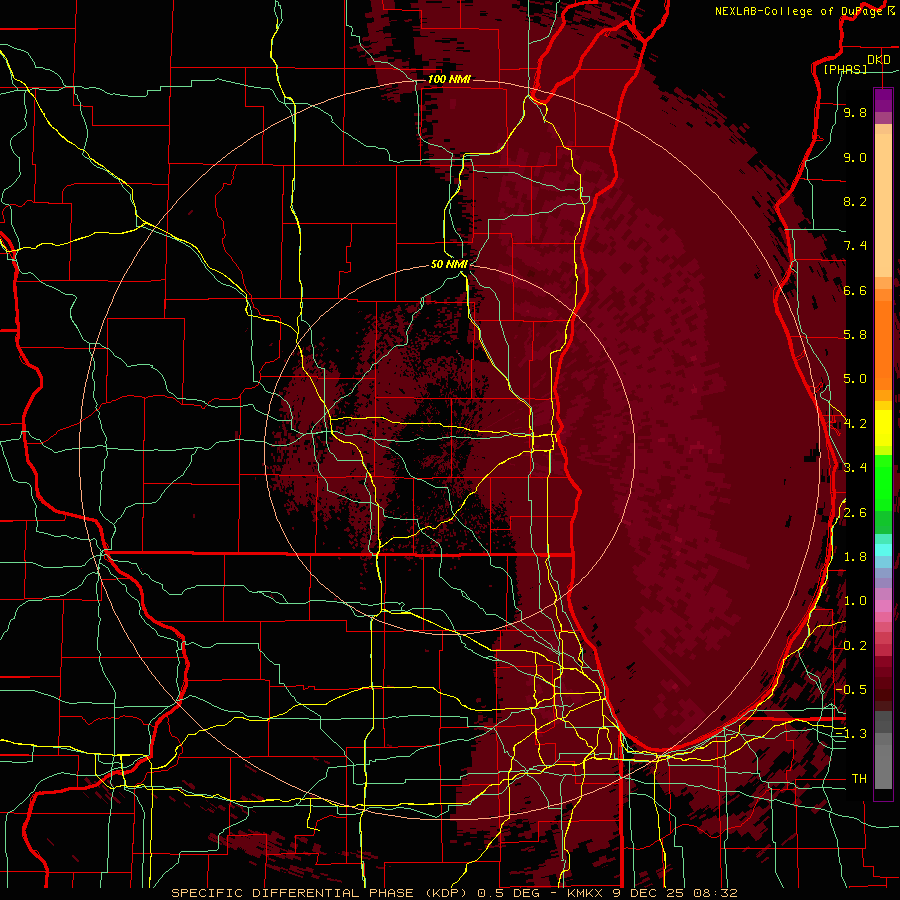
Task: Click the 100 NMI range ring label
Action: pos(449,79)
